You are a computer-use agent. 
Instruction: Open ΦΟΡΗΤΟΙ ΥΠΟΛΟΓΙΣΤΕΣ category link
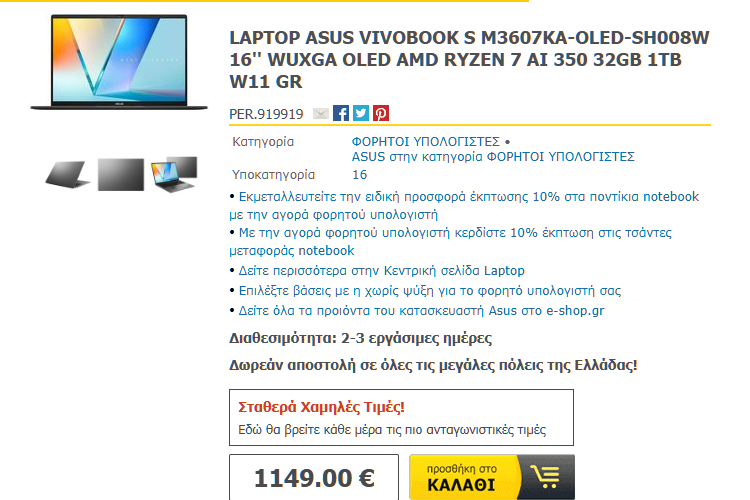coord(426,142)
